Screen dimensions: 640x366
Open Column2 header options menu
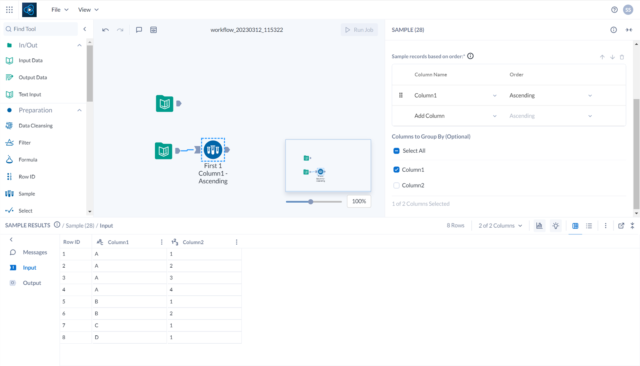coord(237,242)
